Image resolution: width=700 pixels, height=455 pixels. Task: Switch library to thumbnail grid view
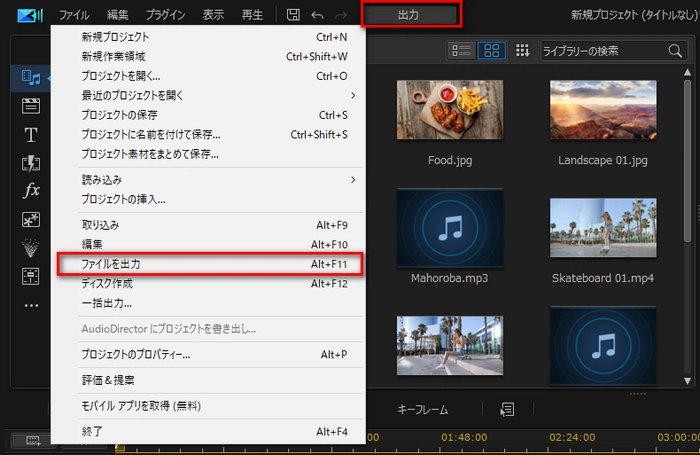[x=491, y=50]
